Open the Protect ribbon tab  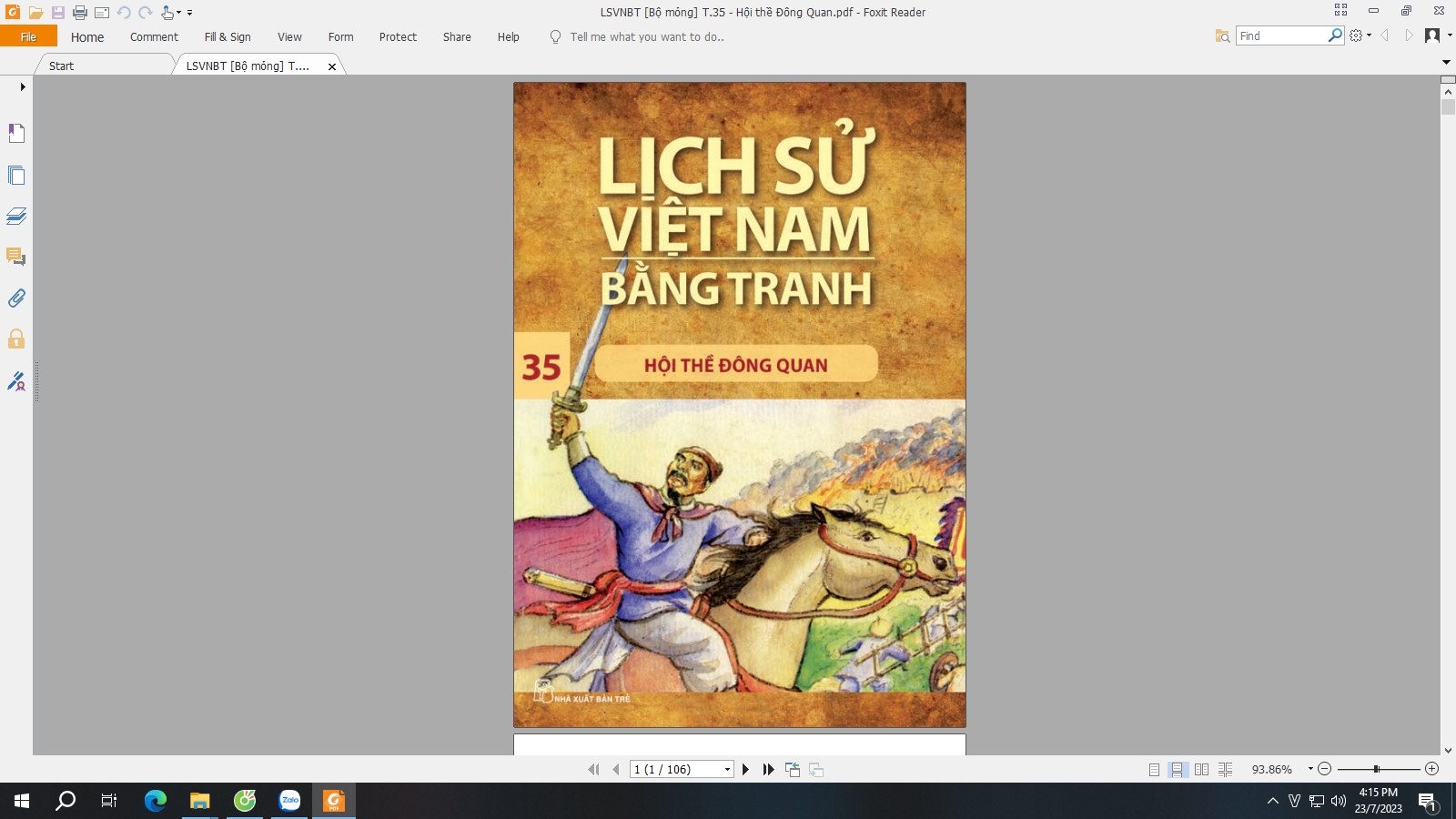[398, 36]
